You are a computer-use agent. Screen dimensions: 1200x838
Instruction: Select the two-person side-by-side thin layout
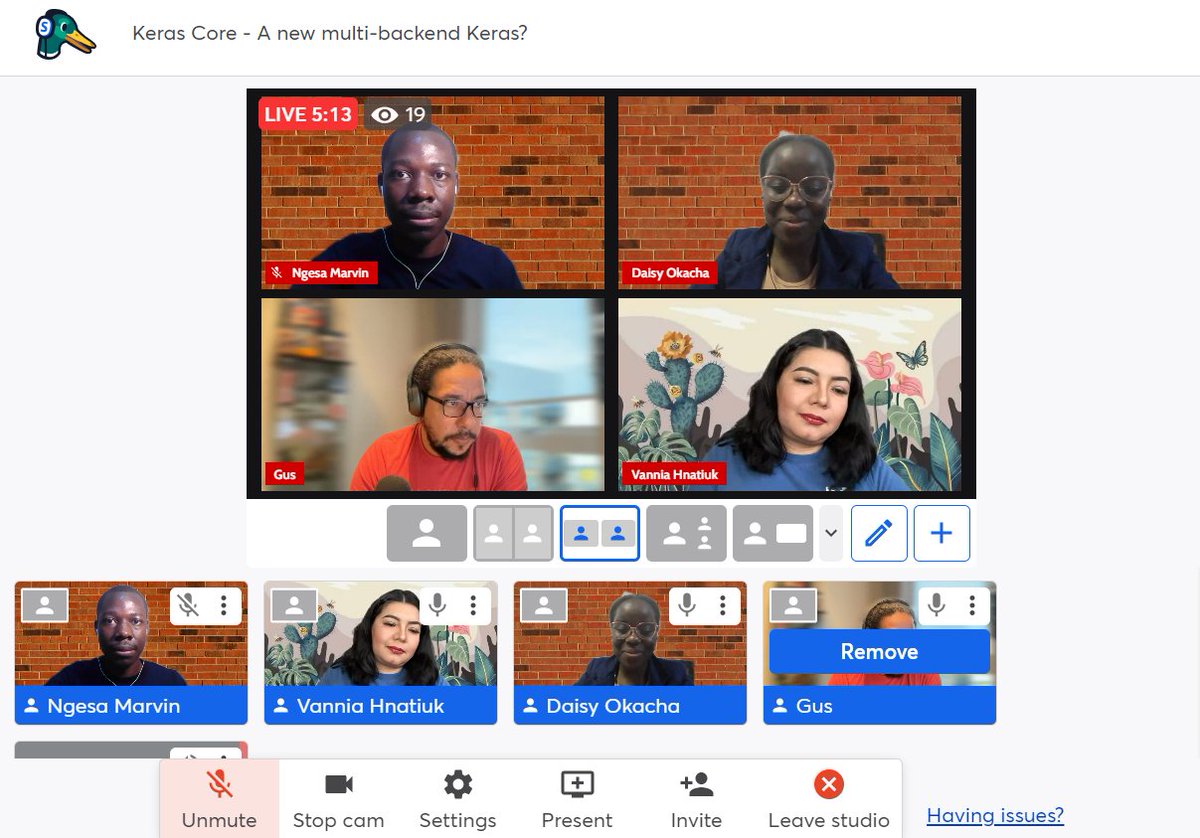click(513, 533)
